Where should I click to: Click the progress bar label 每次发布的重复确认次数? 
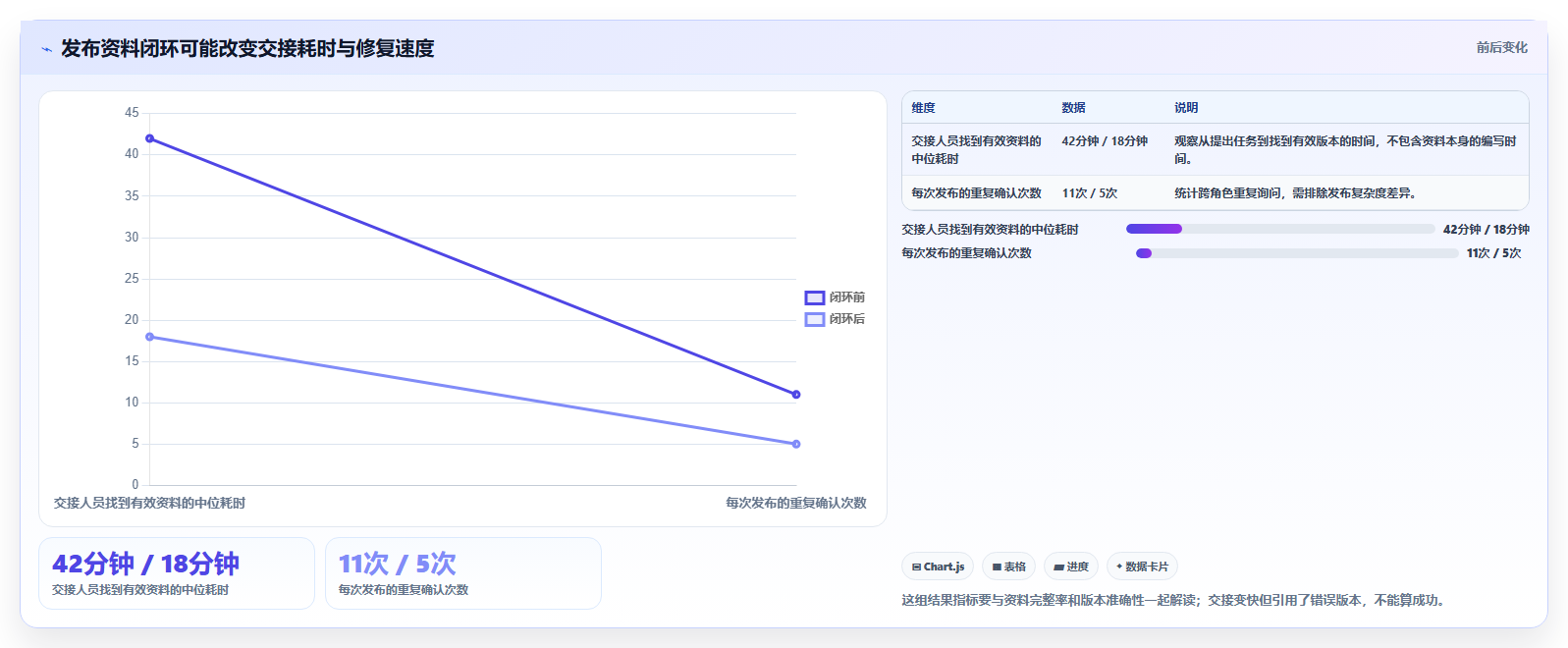[966, 253]
